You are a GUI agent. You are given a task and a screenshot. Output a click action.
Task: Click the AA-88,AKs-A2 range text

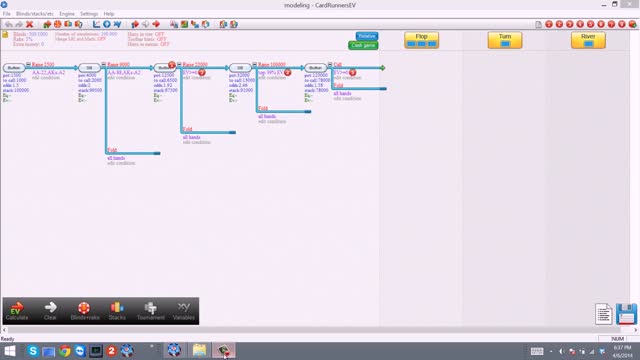[x=124, y=73]
